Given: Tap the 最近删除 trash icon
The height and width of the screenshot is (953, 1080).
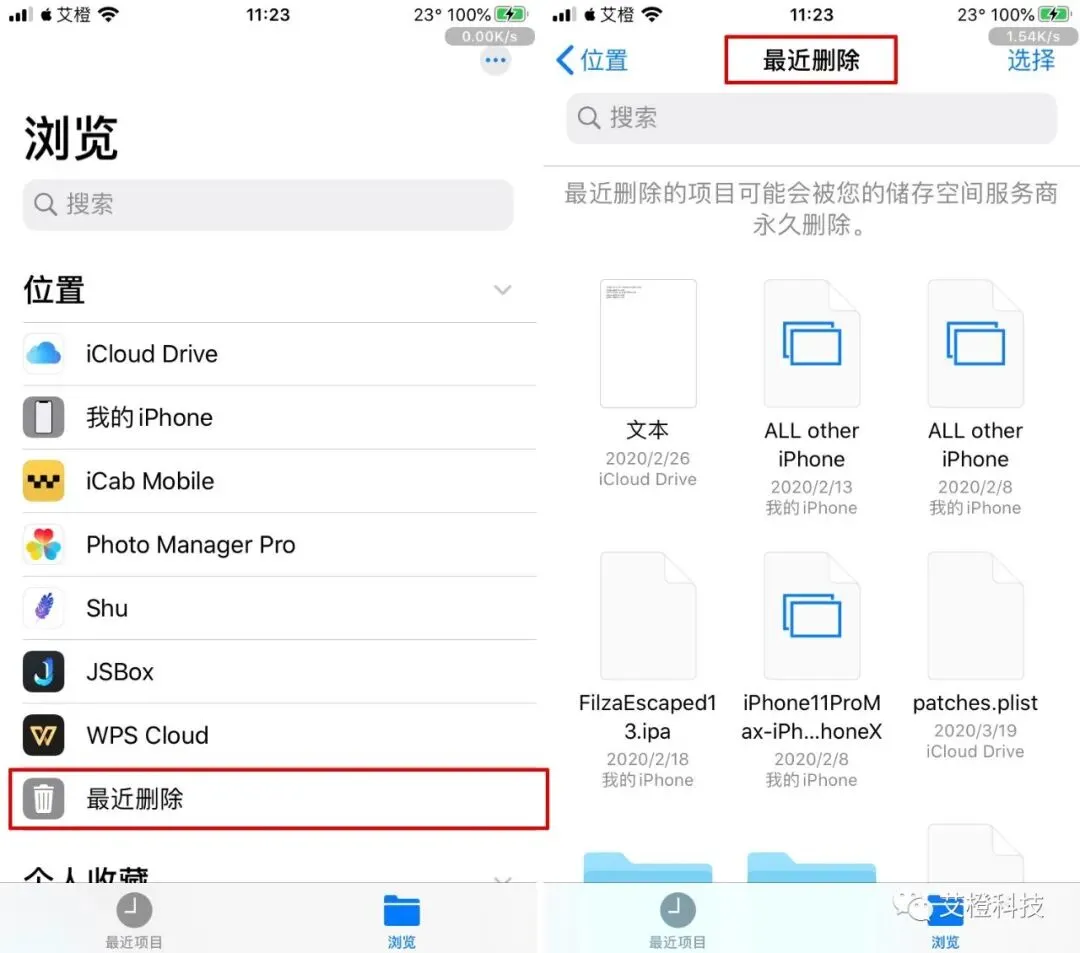Looking at the screenshot, I should coord(44,799).
